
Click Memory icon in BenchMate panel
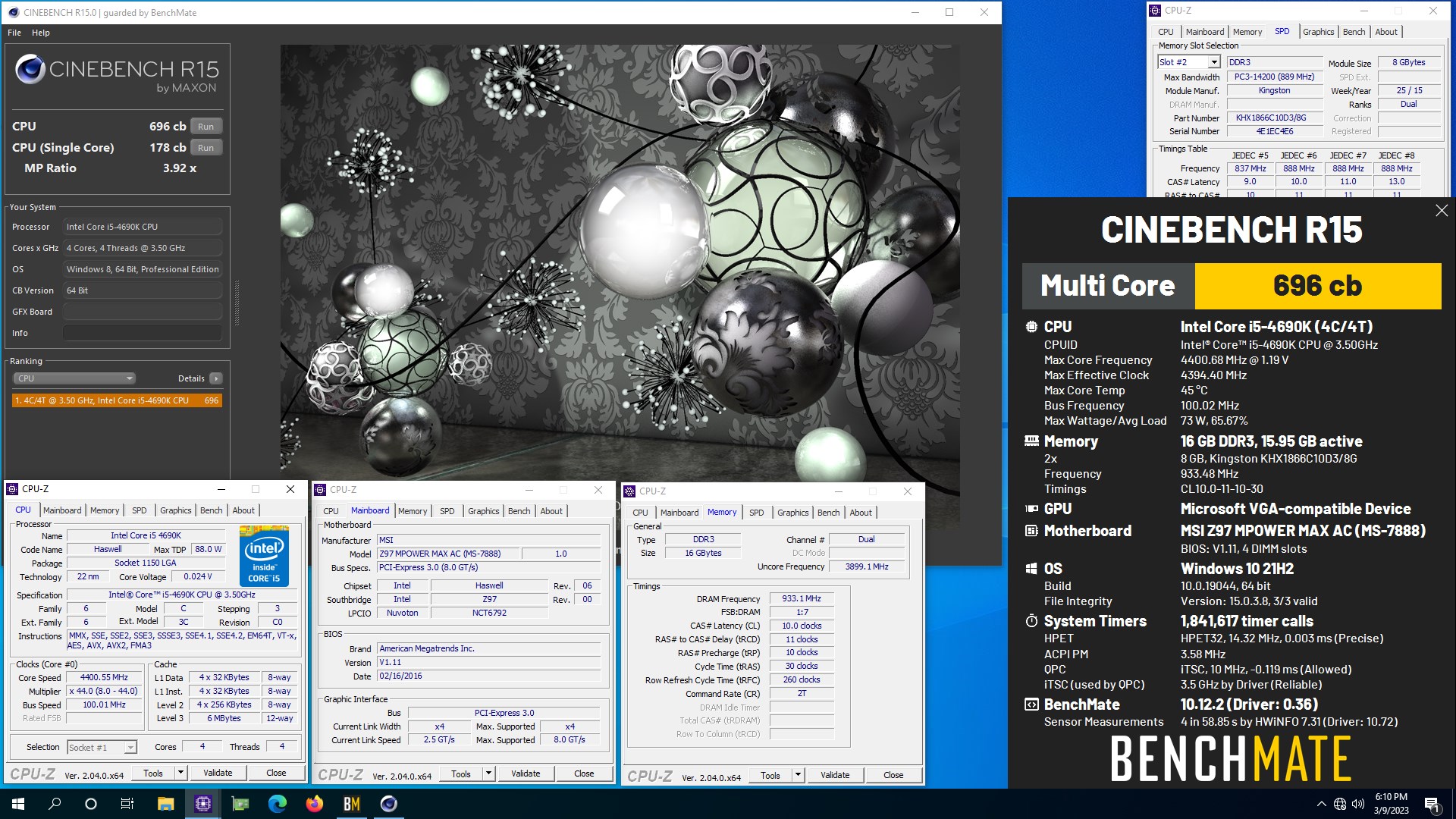[1031, 441]
